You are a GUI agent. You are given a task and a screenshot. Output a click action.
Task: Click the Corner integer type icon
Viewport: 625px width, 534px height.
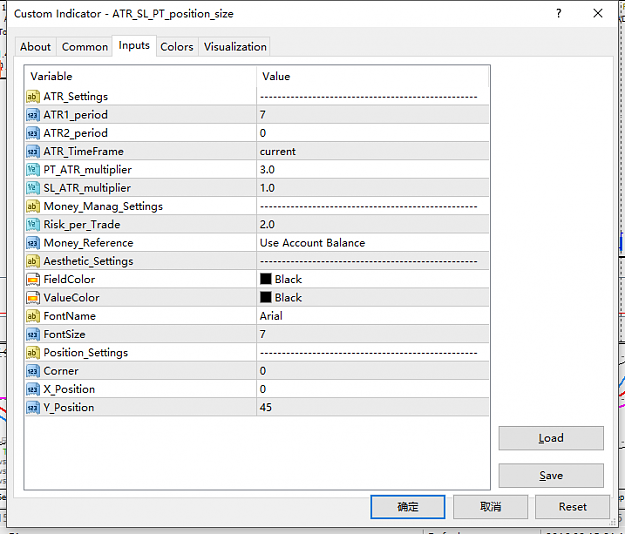tap(33, 371)
